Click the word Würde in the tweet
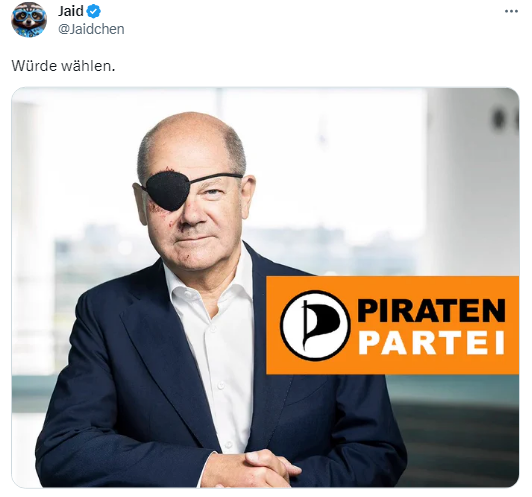532x497 pixels. [34, 66]
